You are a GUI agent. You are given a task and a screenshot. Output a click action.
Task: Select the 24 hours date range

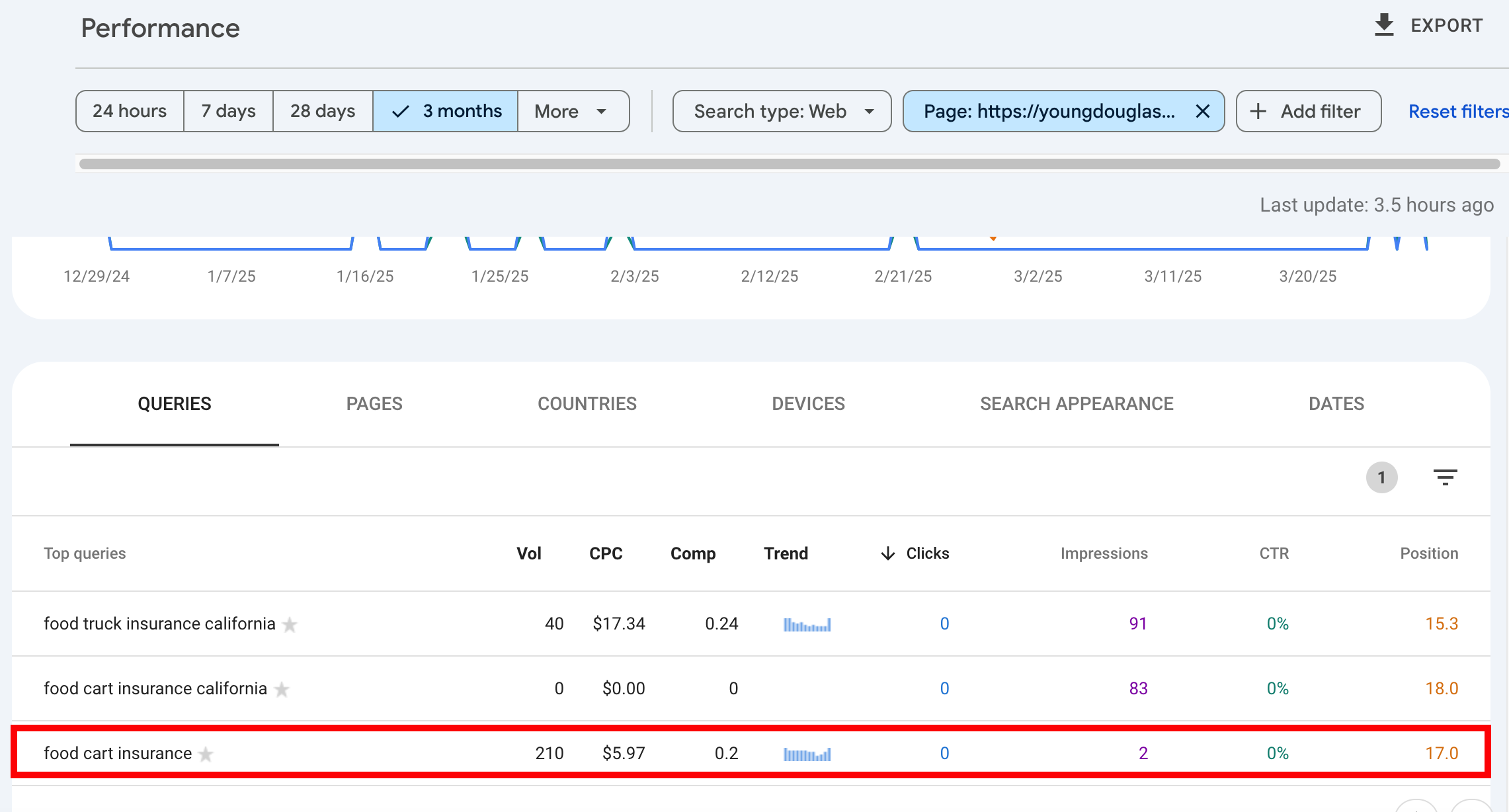pyautogui.click(x=130, y=111)
